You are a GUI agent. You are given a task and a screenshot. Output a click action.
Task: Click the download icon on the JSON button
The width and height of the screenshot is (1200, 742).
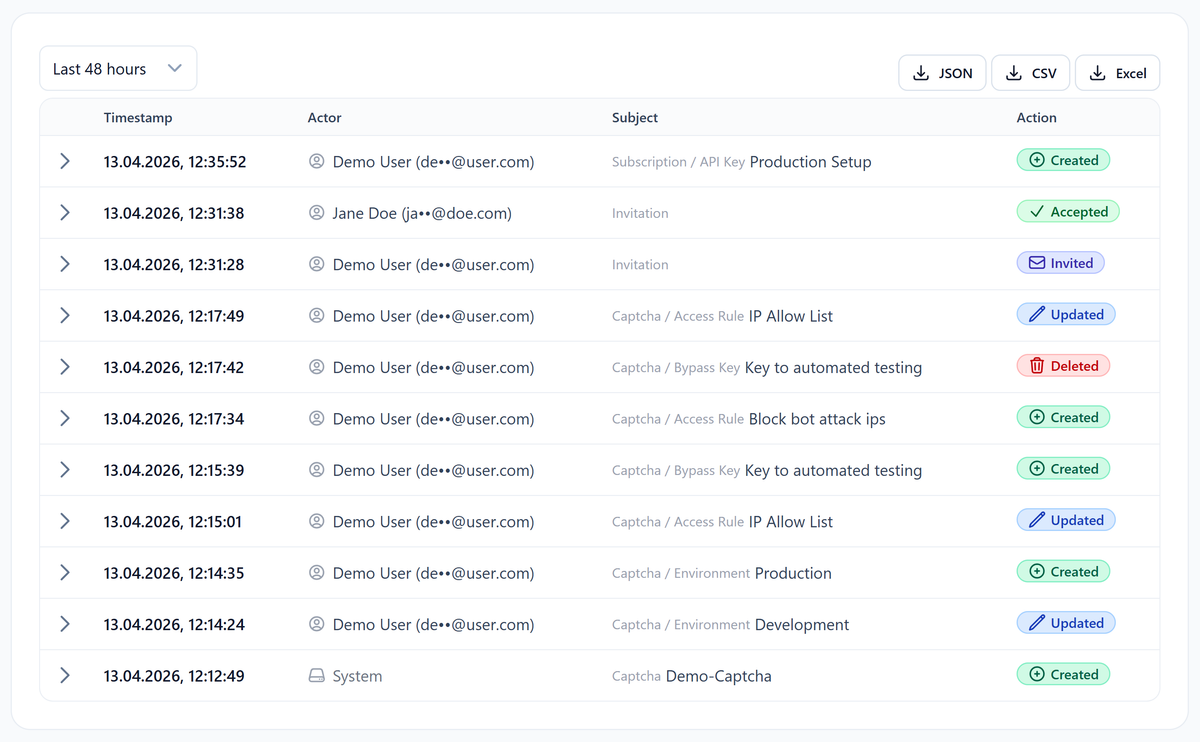920,72
